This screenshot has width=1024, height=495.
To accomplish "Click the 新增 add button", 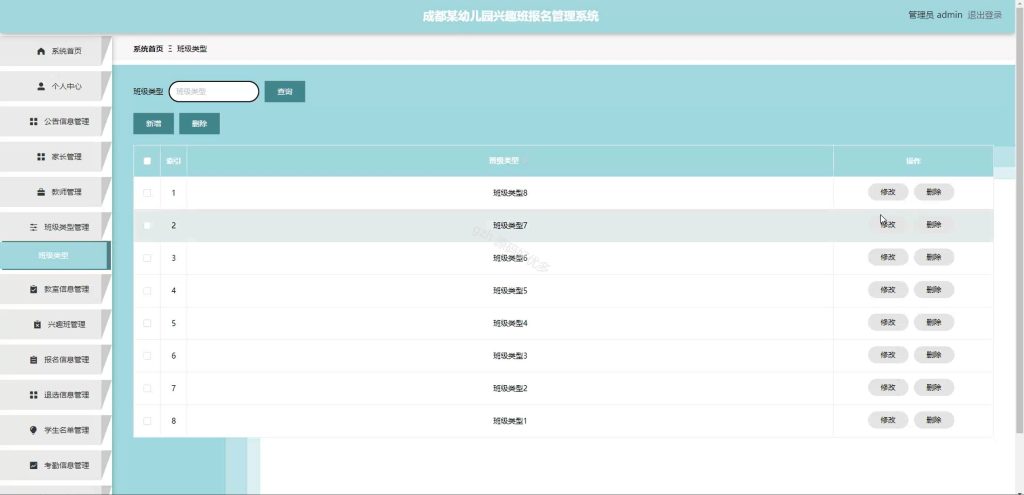I will [153, 123].
